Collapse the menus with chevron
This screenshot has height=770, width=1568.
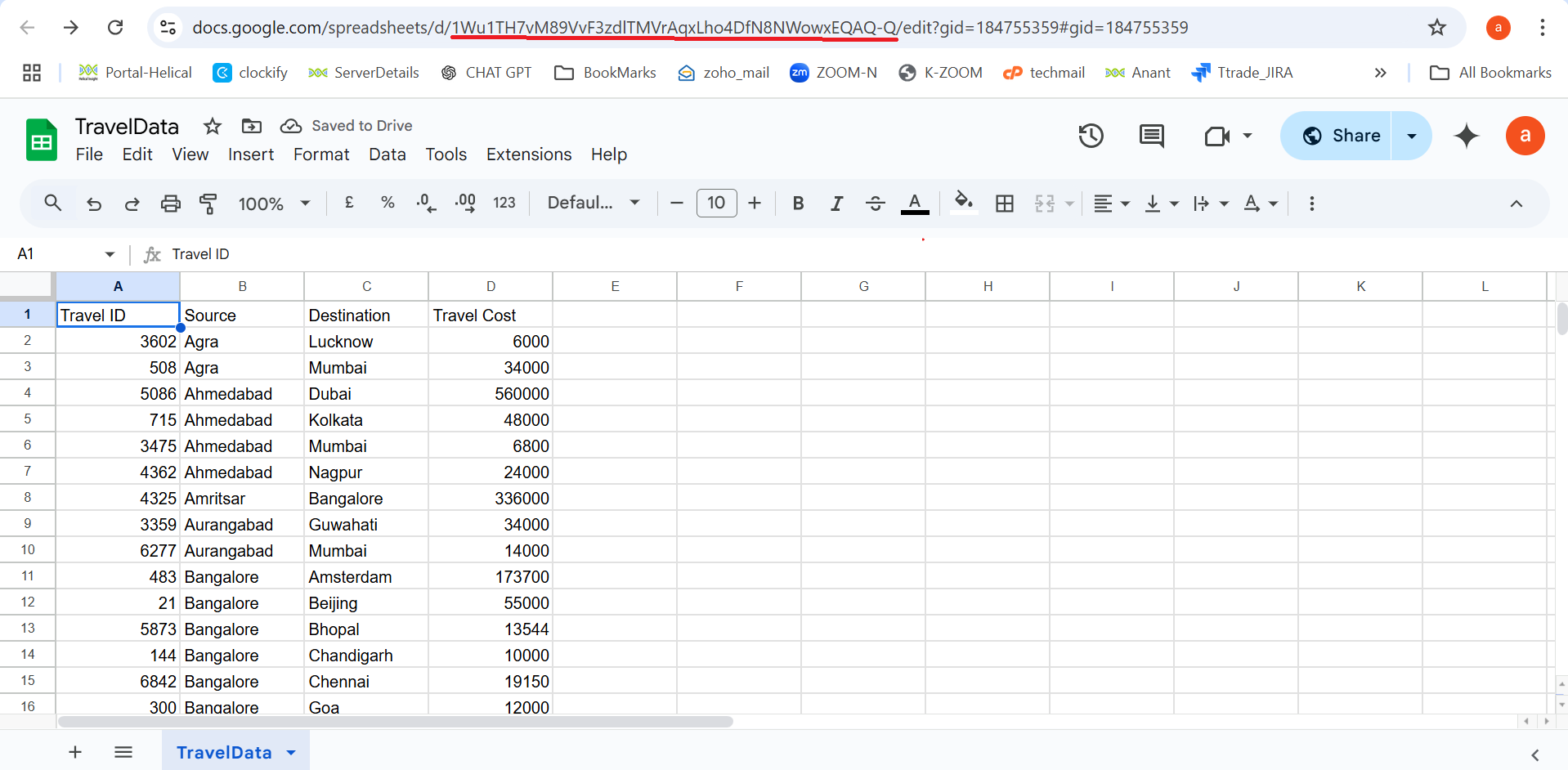pyautogui.click(x=1516, y=204)
